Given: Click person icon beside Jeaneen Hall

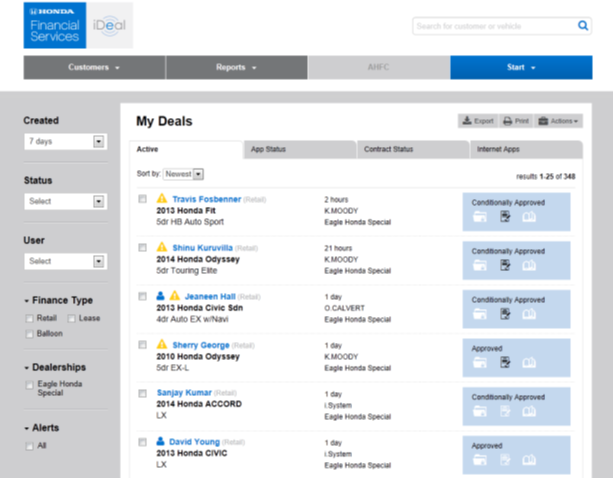Looking at the screenshot, I should [160, 296].
